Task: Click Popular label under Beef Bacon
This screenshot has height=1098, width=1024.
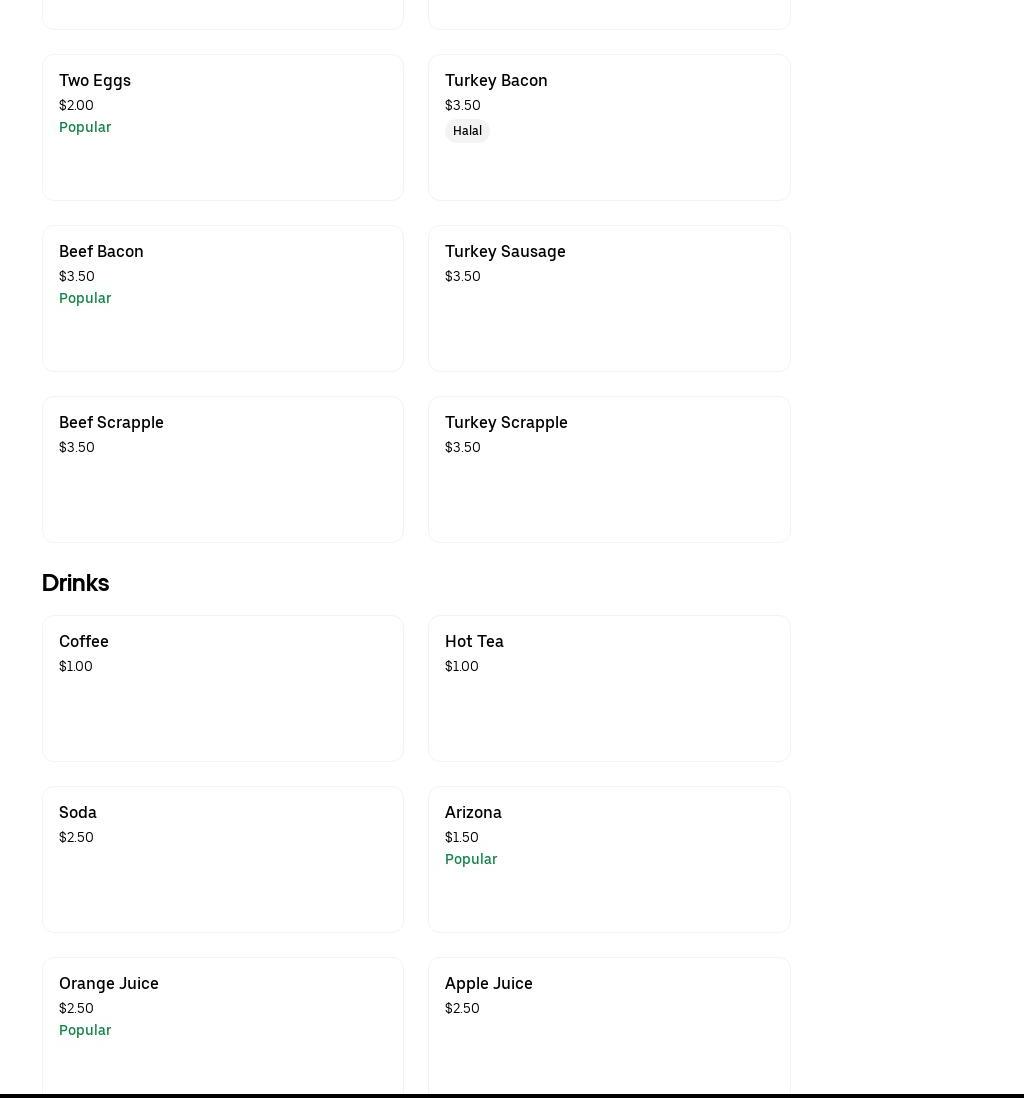Action: point(85,298)
